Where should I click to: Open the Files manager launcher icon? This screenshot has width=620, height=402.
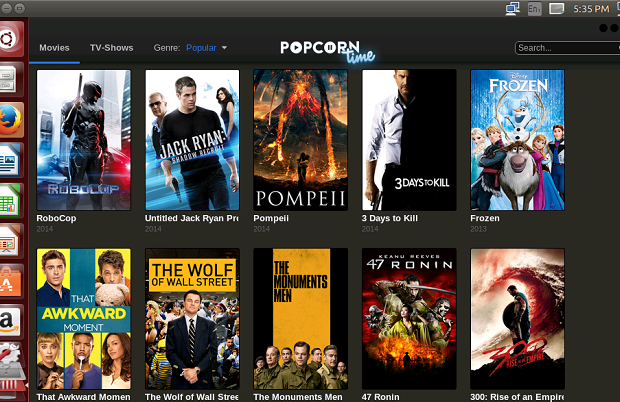(11, 79)
